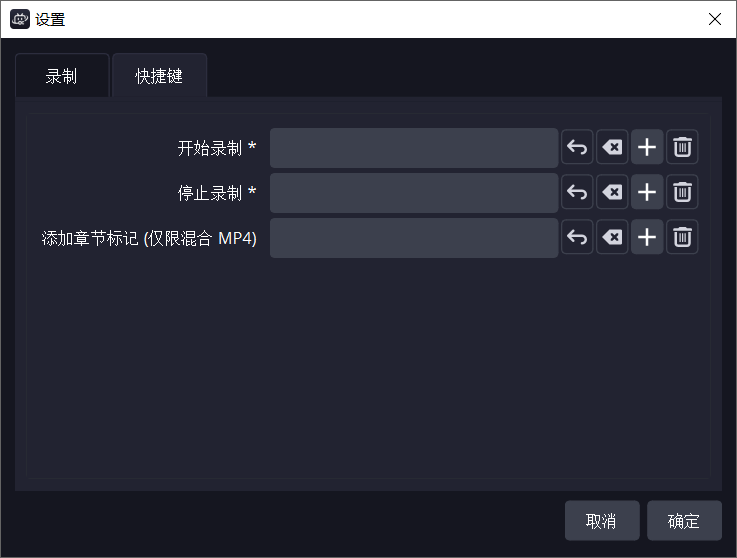The width and height of the screenshot is (737, 558).
Task: Clear the 停止录制 hotkey field
Action: click(612, 192)
